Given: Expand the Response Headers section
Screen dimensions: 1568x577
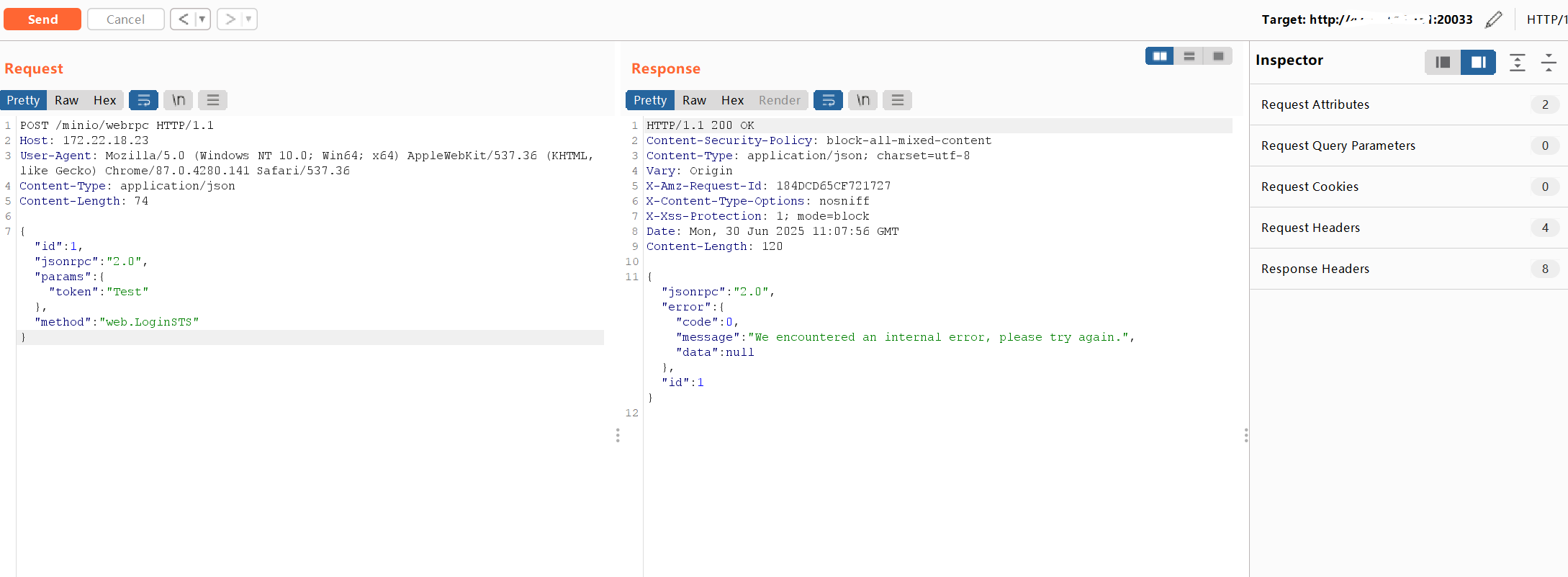Looking at the screenshot, I should tap(1409, 269).
